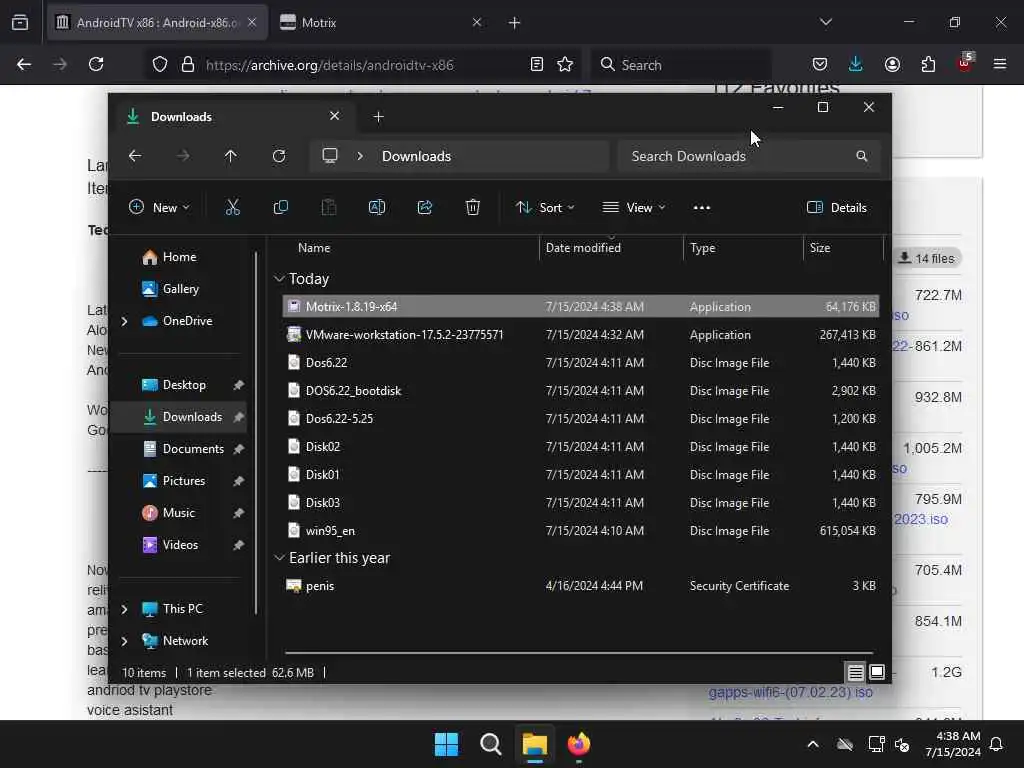Go back in File Explorer
The height and width of the screenshot is (768, 1024).
[x=135, y=156]
